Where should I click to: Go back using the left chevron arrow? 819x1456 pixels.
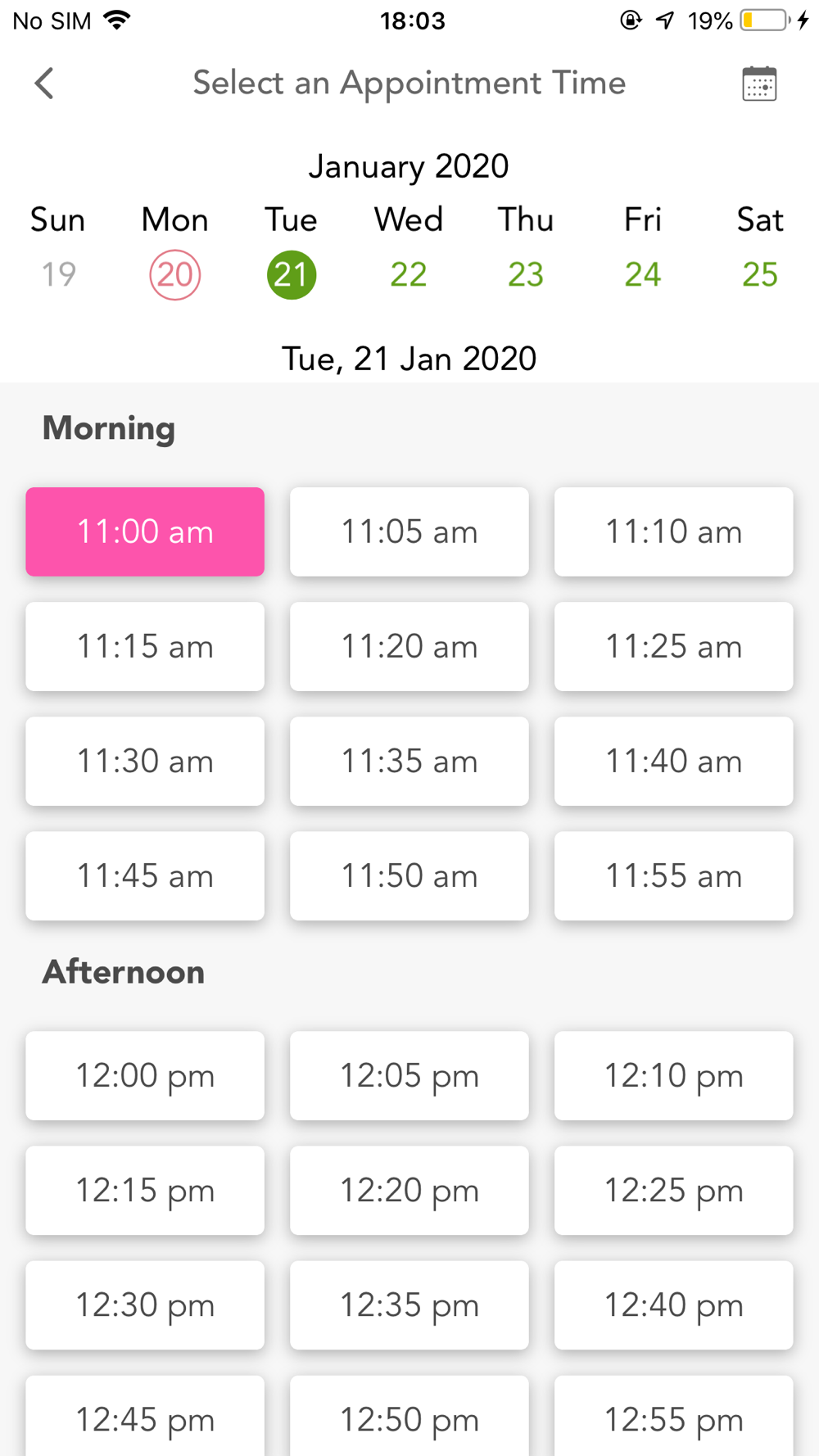pos(44,83)
